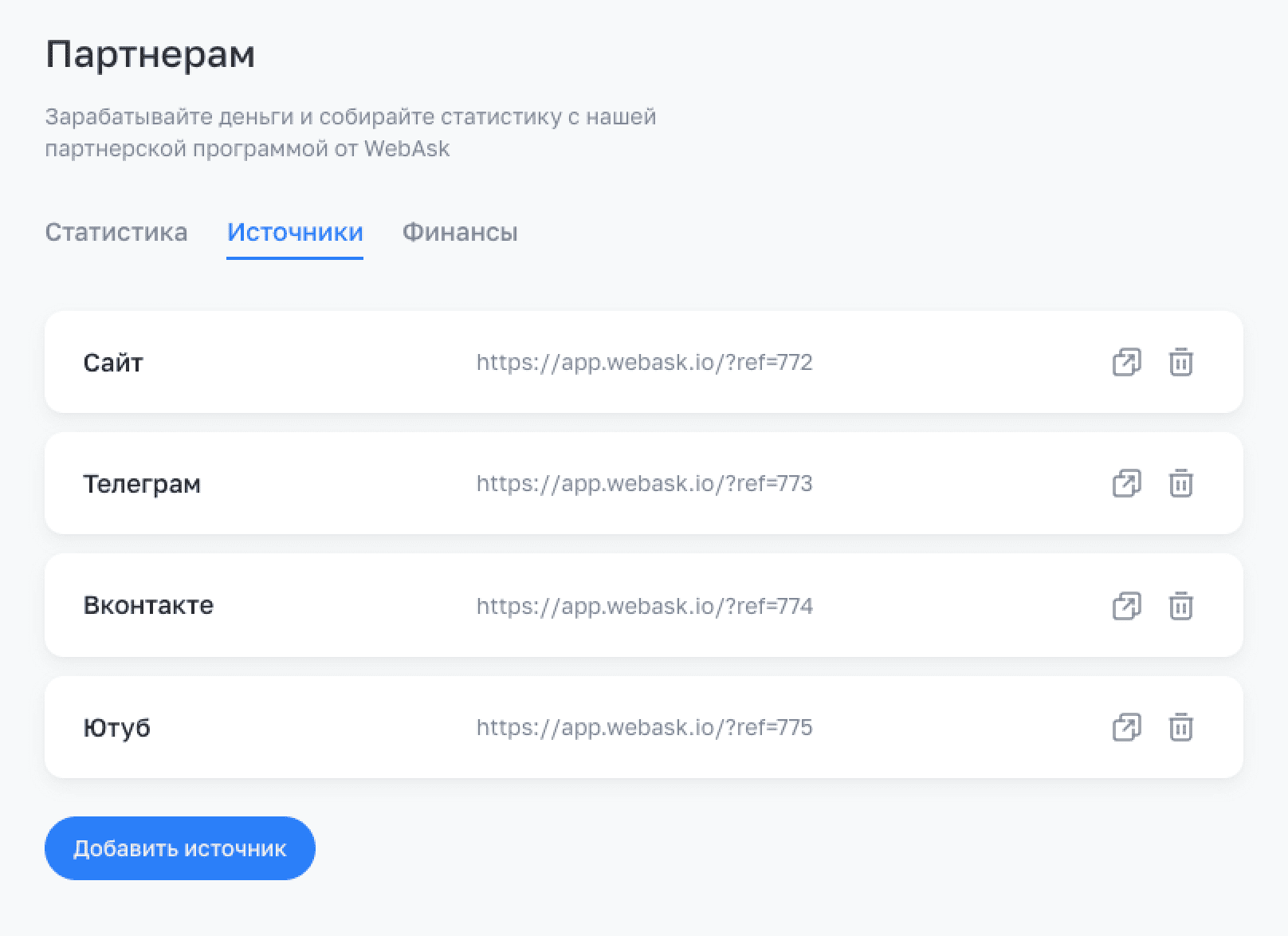Screen dimensions: 1288x936
Task: Click the ref=773 link URL
Action: 644,483
